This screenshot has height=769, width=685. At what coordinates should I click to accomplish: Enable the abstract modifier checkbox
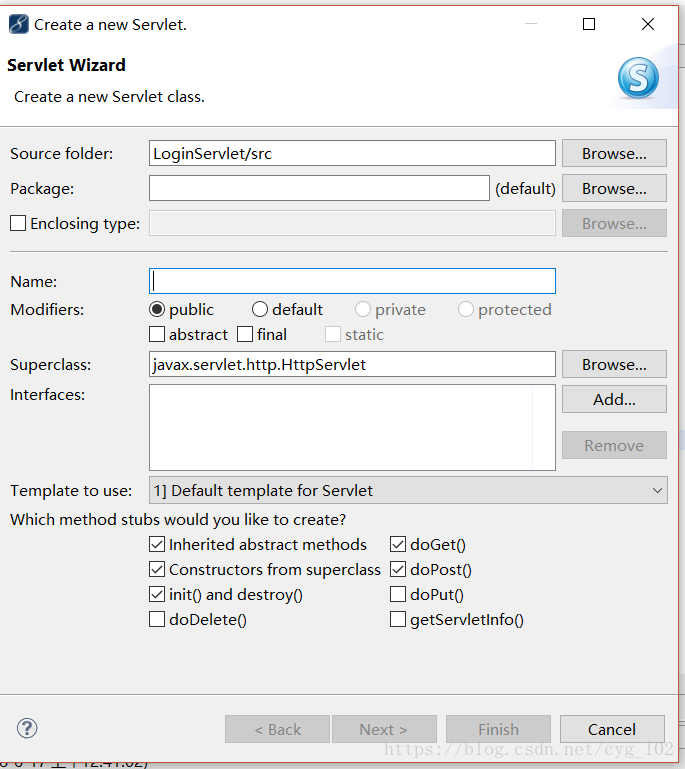[x=157, y=334]
